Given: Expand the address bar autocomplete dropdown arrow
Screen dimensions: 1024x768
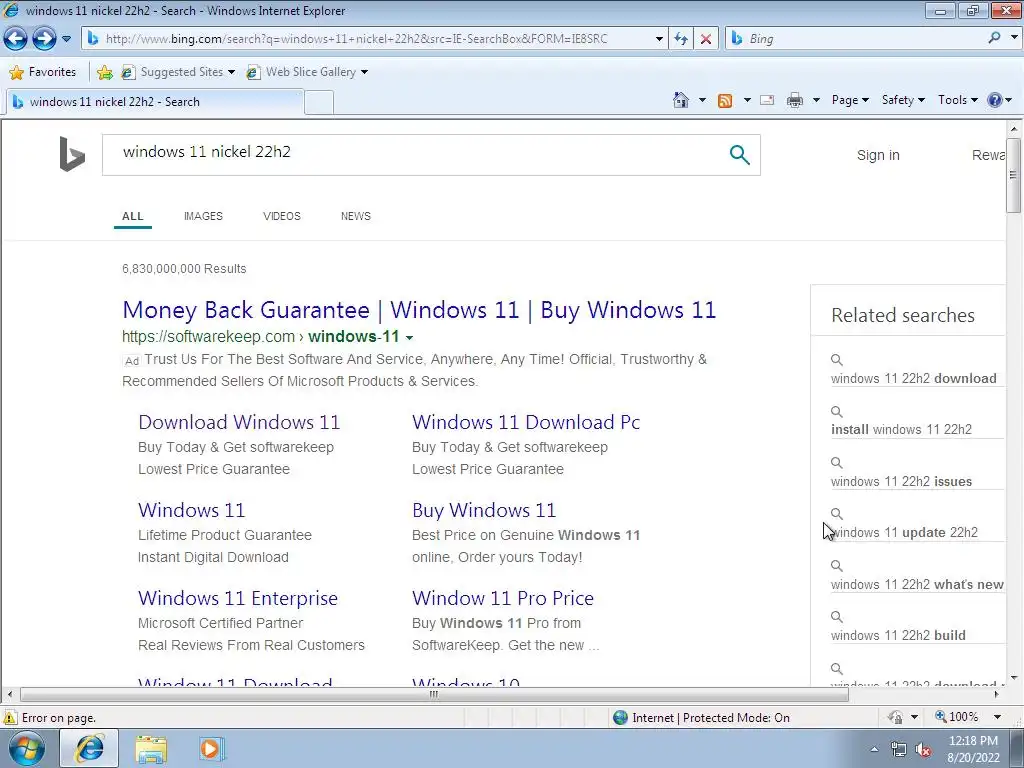Looking at the screenshot, I should click(659, 39).
